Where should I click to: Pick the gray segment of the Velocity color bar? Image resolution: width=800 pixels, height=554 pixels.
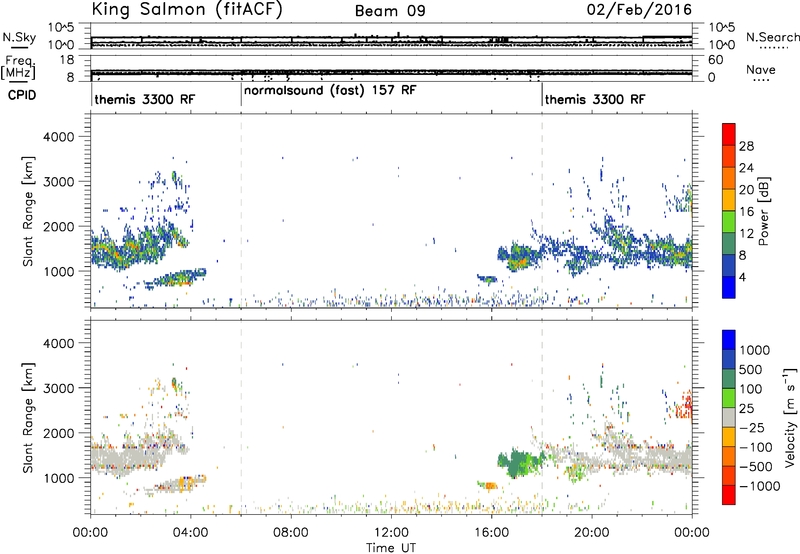729,418
